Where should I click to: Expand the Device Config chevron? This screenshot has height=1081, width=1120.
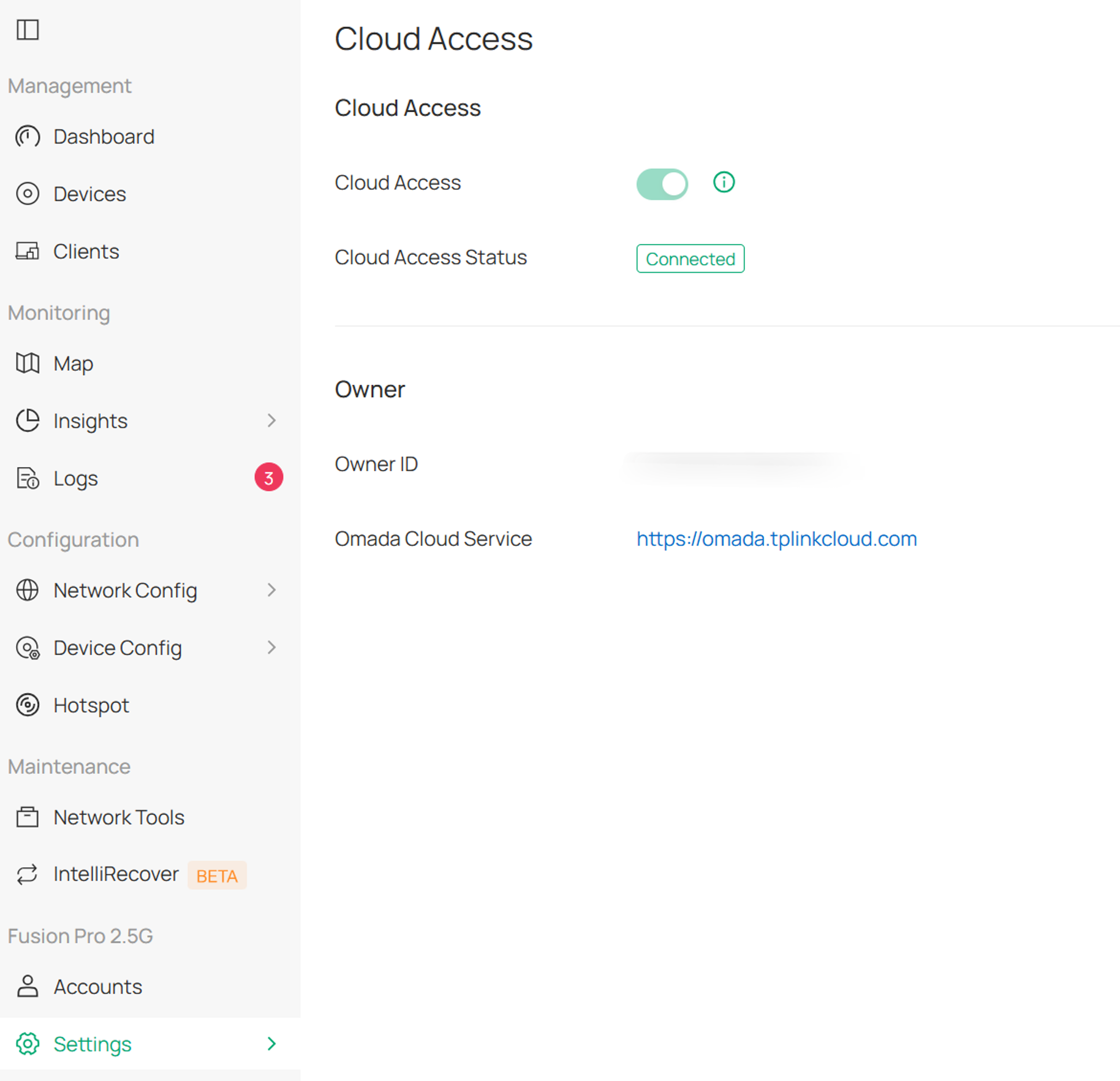tap(271, 648)
